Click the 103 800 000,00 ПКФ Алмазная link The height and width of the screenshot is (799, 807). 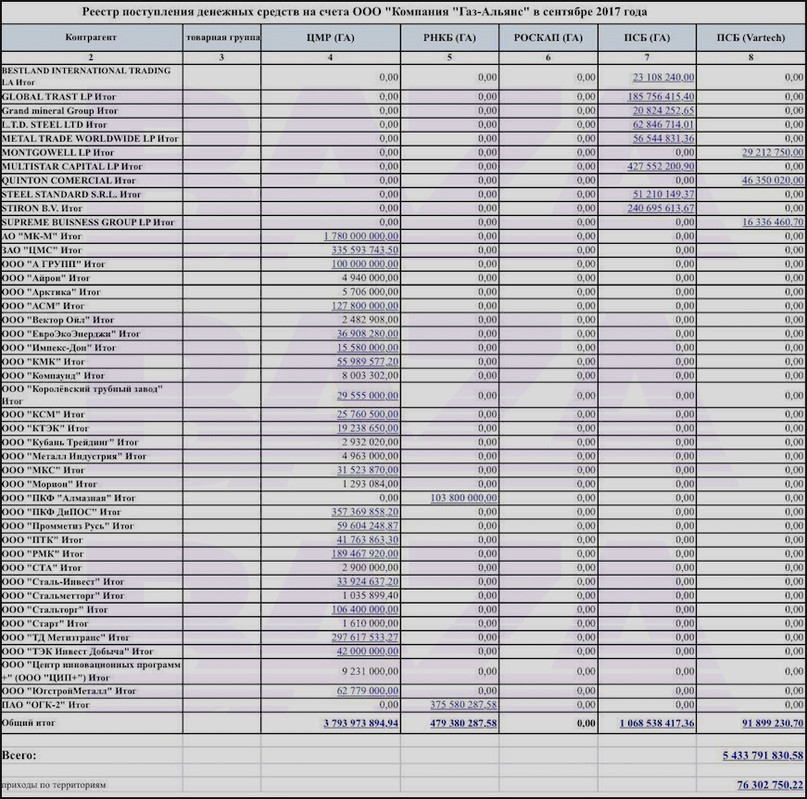click(x=464, y=498)
